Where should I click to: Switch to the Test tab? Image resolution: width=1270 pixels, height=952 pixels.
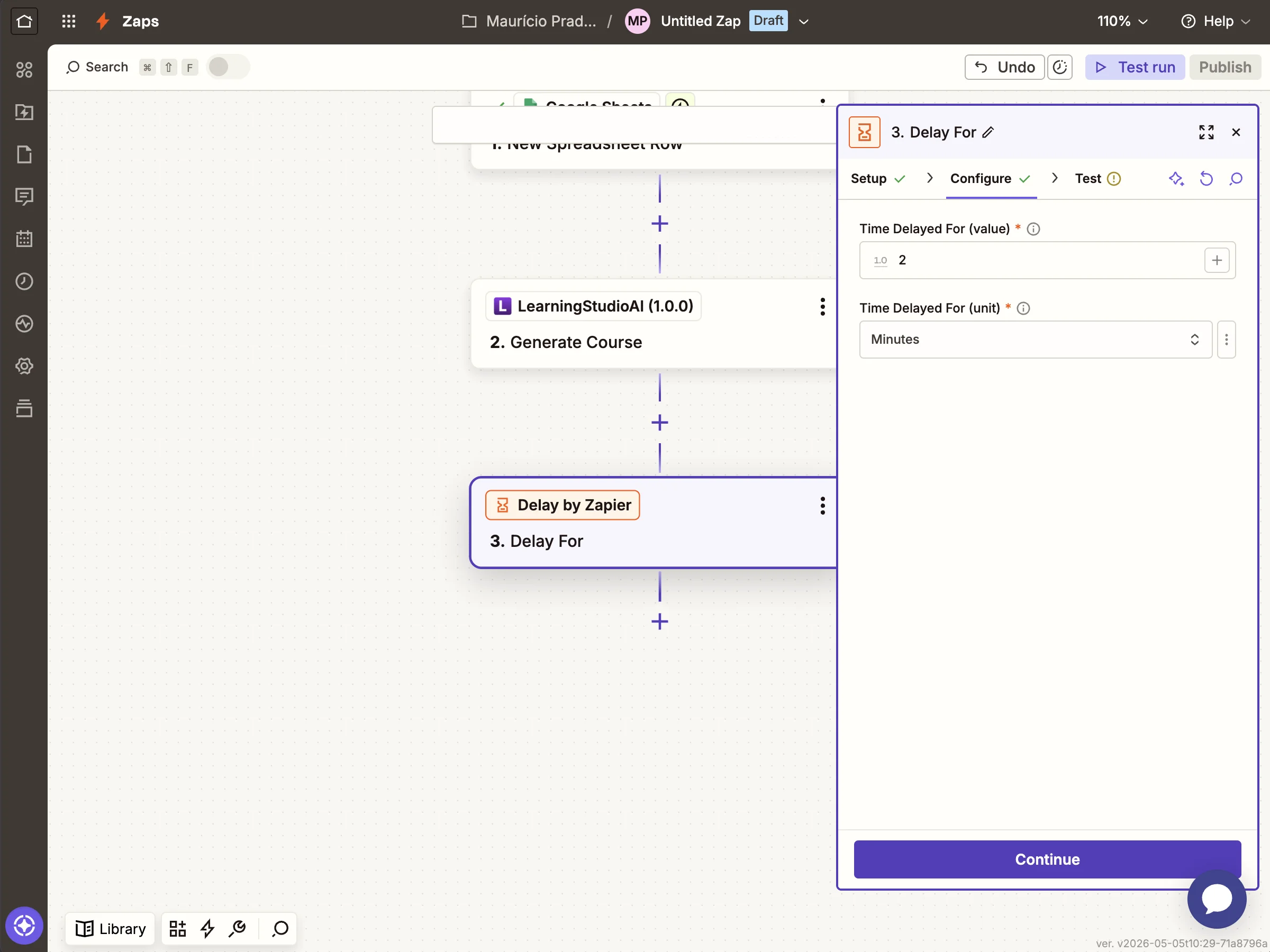click(x=1097, y=179)
